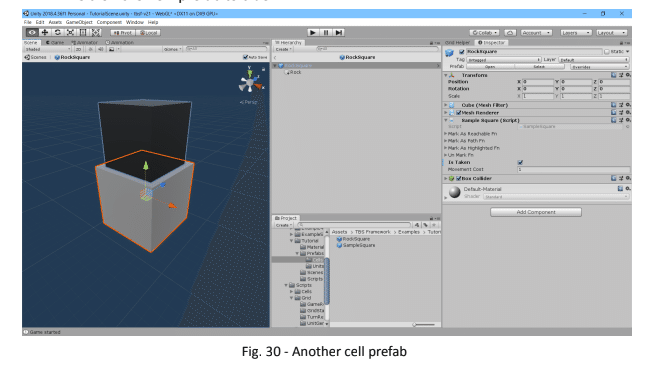Select the Hand tool in toolbar
Screen dimensions: 660x373
pos(32,32)
